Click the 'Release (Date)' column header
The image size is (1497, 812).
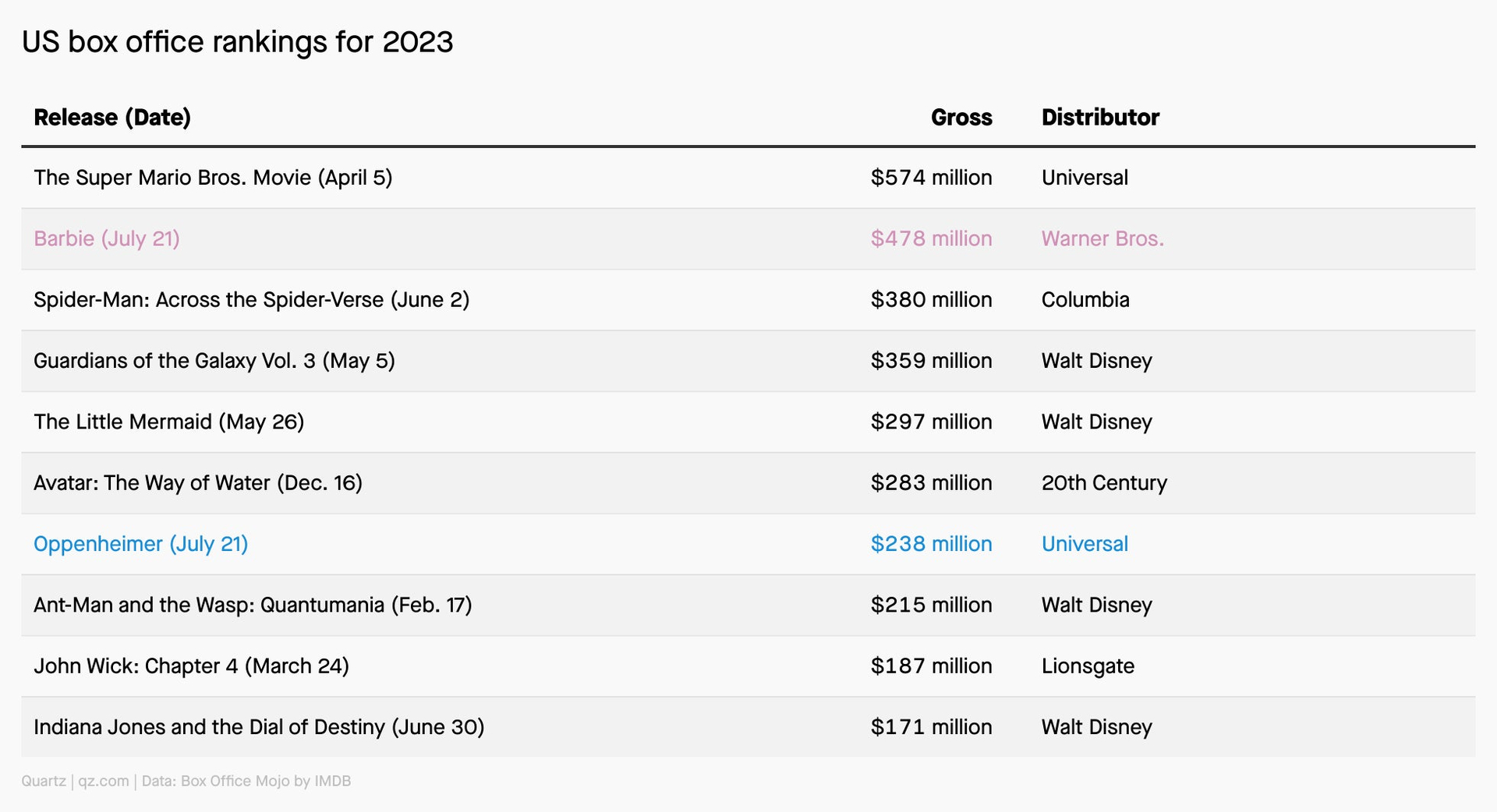coord(112,118)
